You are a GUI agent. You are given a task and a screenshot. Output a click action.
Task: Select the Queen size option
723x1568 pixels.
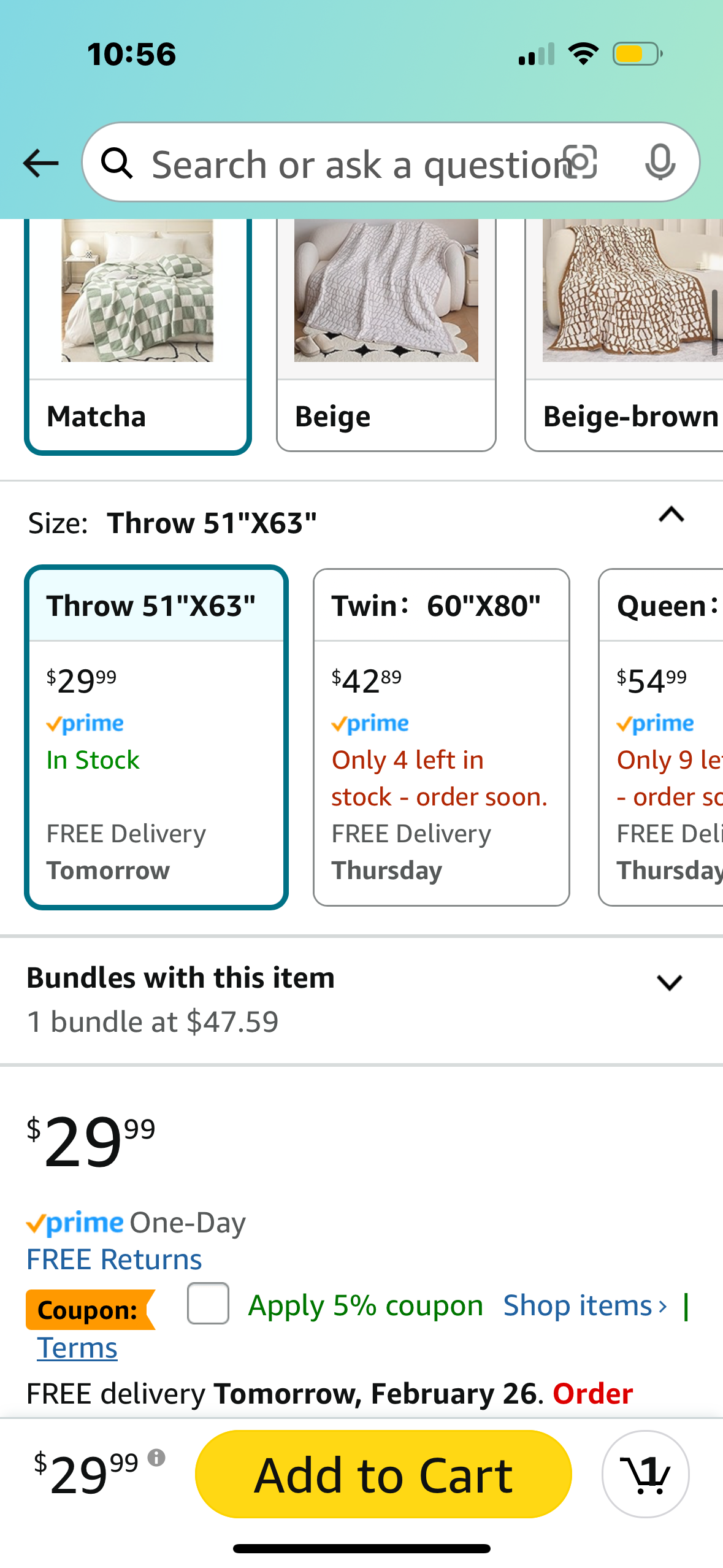pos(661,737)
